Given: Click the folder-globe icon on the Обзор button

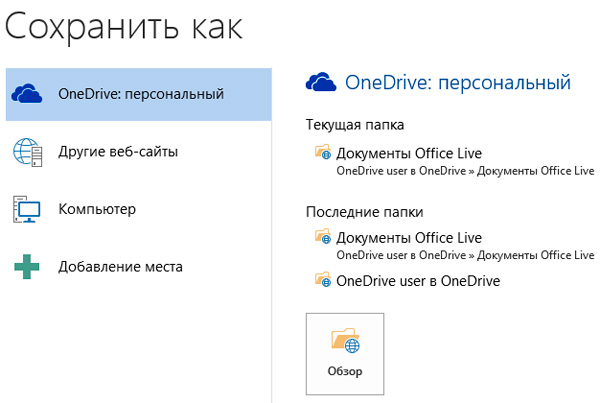Looking at the screenshot, I should (x=345, y=342).
